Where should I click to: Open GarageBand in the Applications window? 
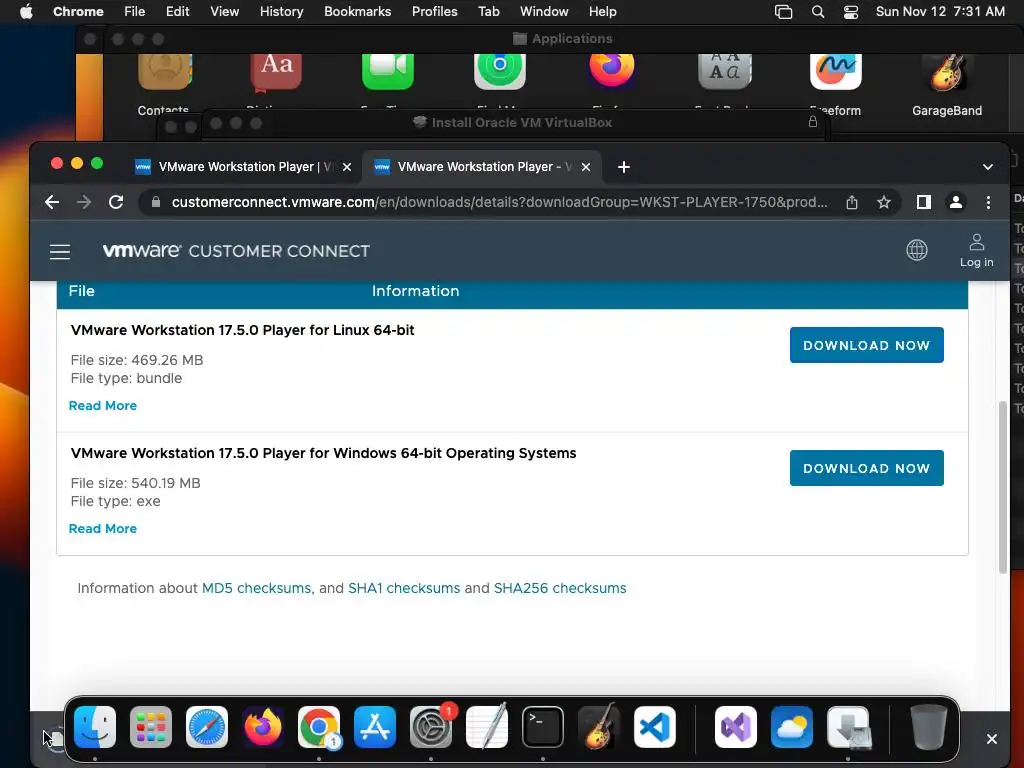click(947, 85)
